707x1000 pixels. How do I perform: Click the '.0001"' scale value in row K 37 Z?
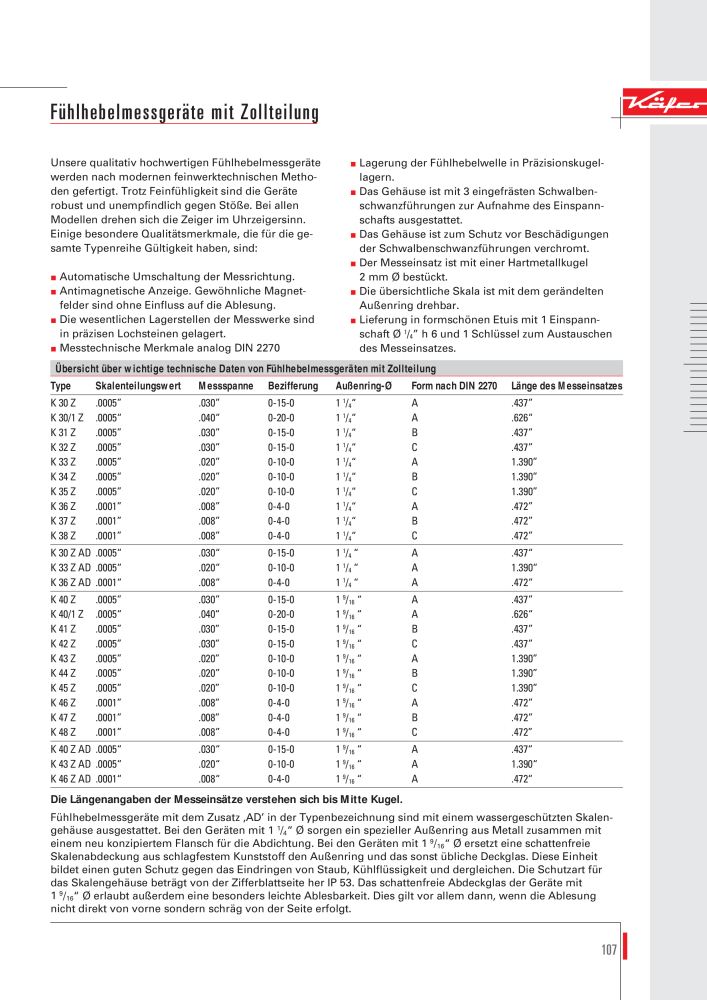pyautogui.click(x=108, y=521)
